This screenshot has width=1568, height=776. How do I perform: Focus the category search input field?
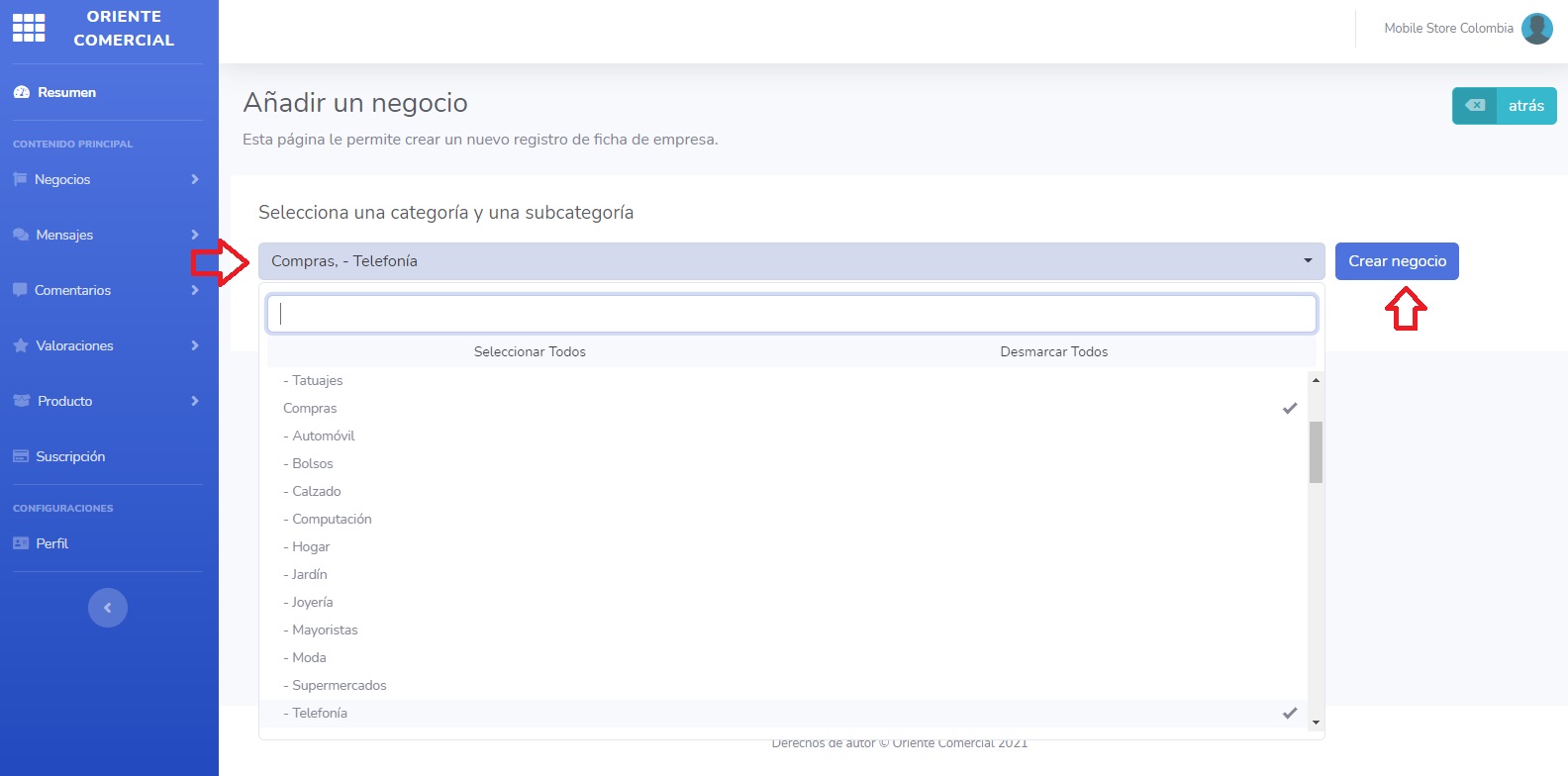791,314
